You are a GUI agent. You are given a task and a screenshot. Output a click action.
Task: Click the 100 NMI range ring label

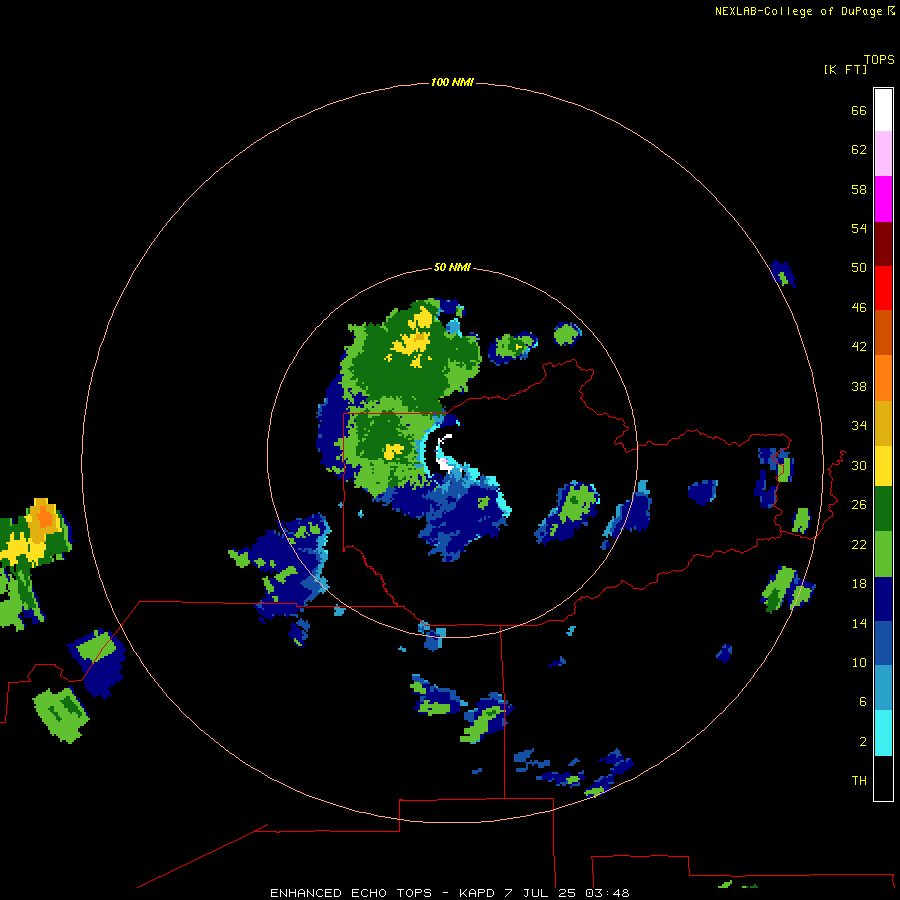[x=452, y=83]
